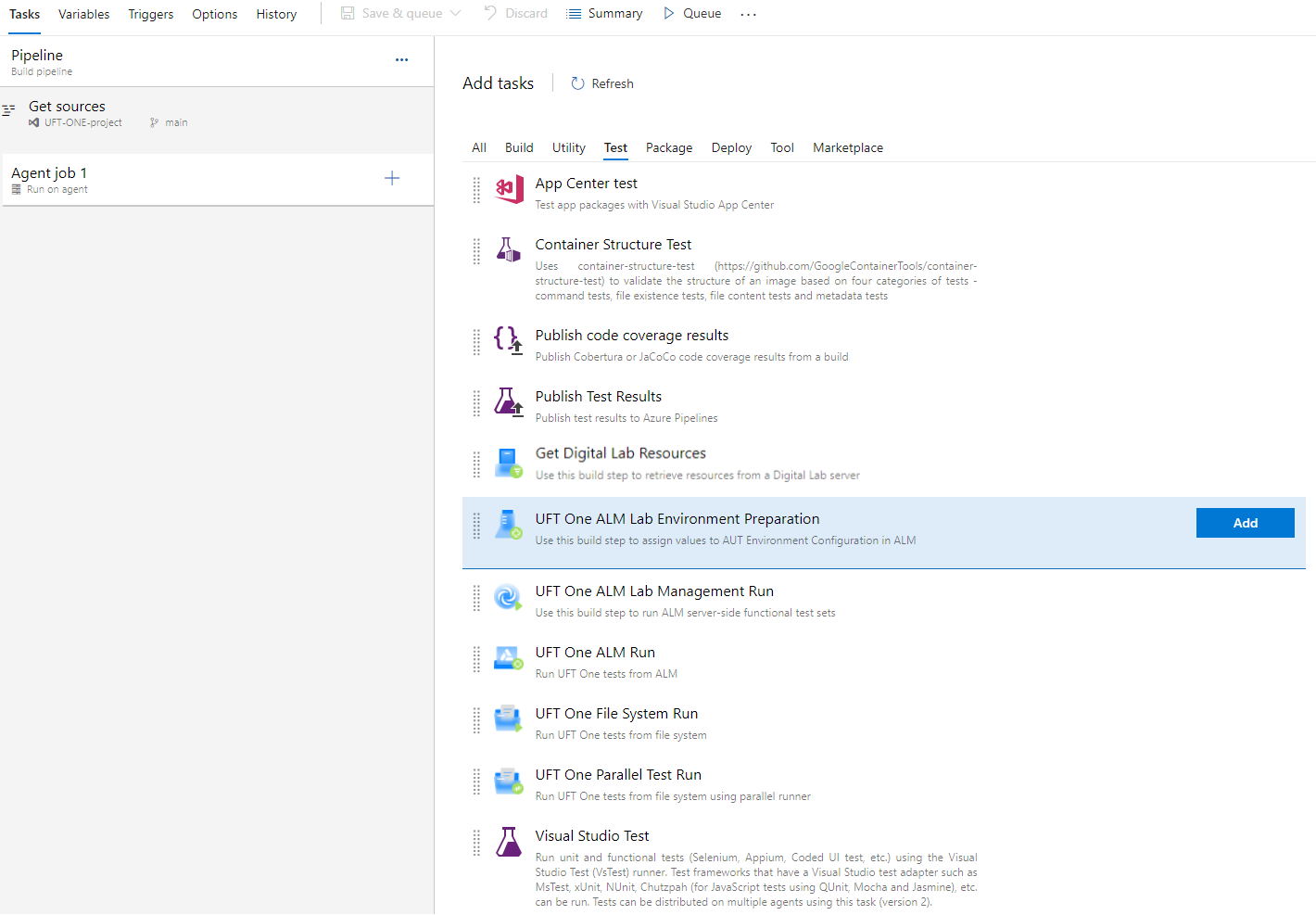Click the plus icon on Agent job 1
The height and width of the screenshot is (915, 1316).
[x=392, y=178]
